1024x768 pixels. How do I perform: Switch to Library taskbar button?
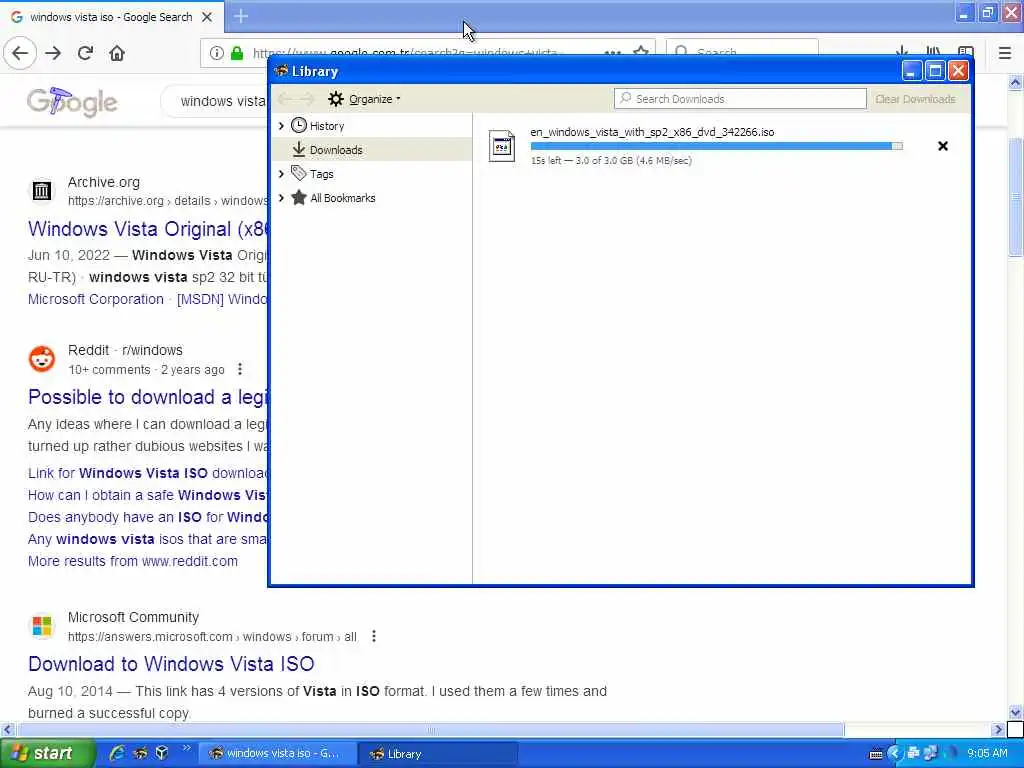[439, 754]
